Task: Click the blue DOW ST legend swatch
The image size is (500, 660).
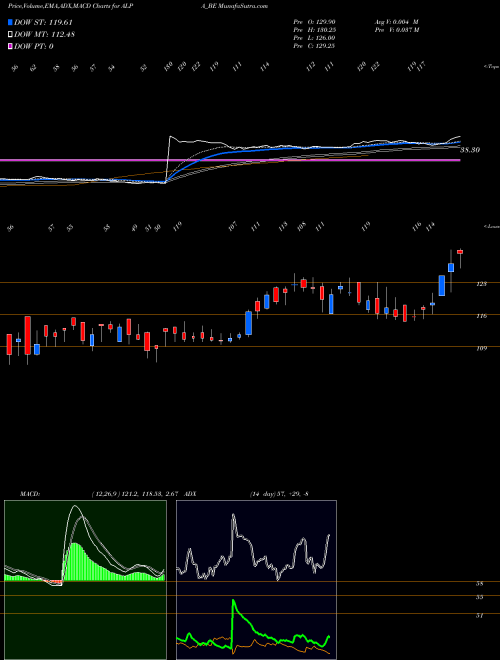Action: point(10,23)
